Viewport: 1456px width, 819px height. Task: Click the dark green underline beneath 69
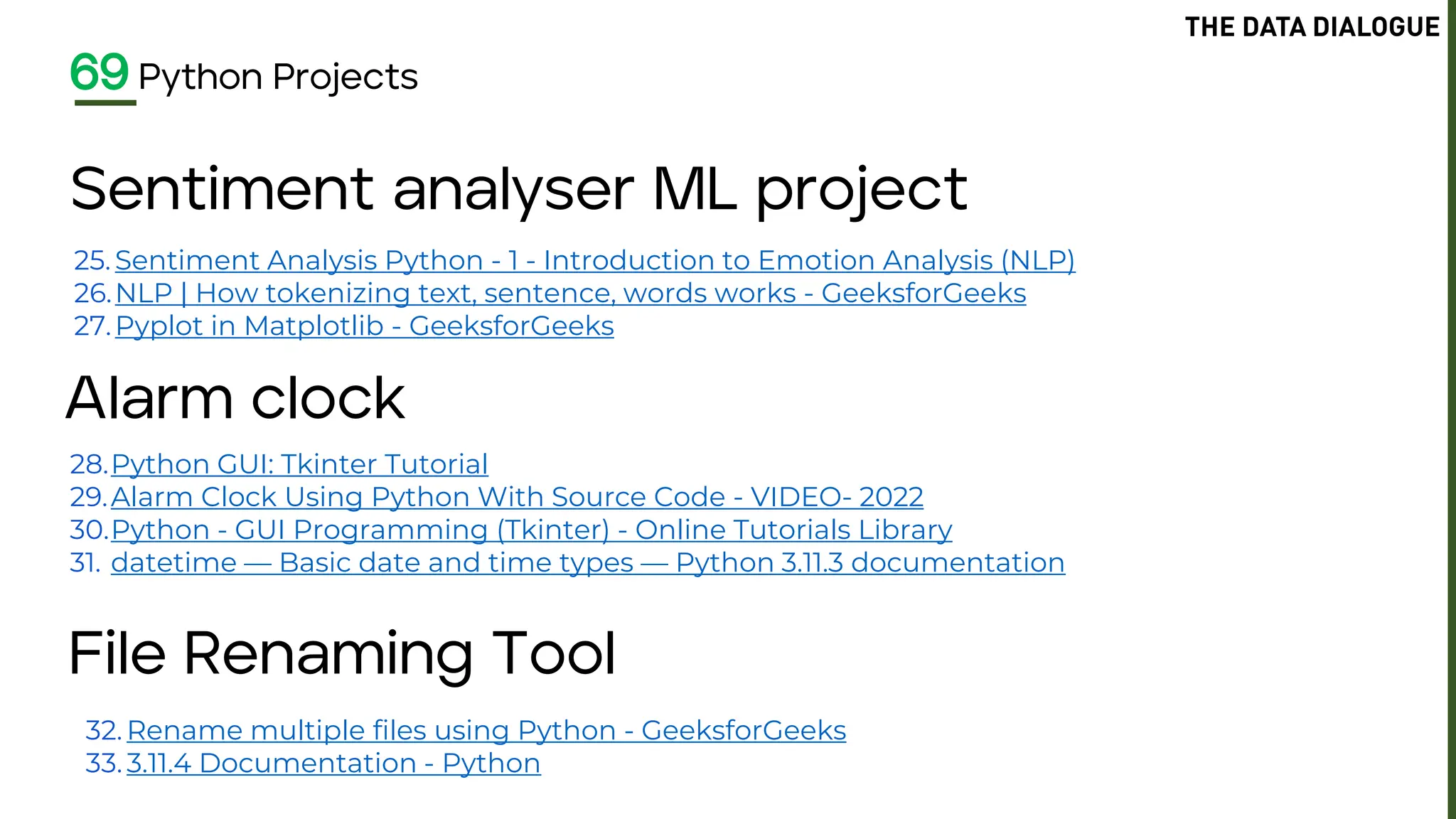(105, 103)
